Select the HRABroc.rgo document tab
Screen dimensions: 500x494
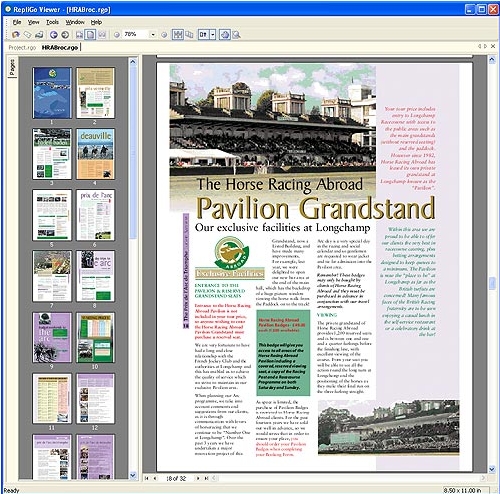coord(60,47)
